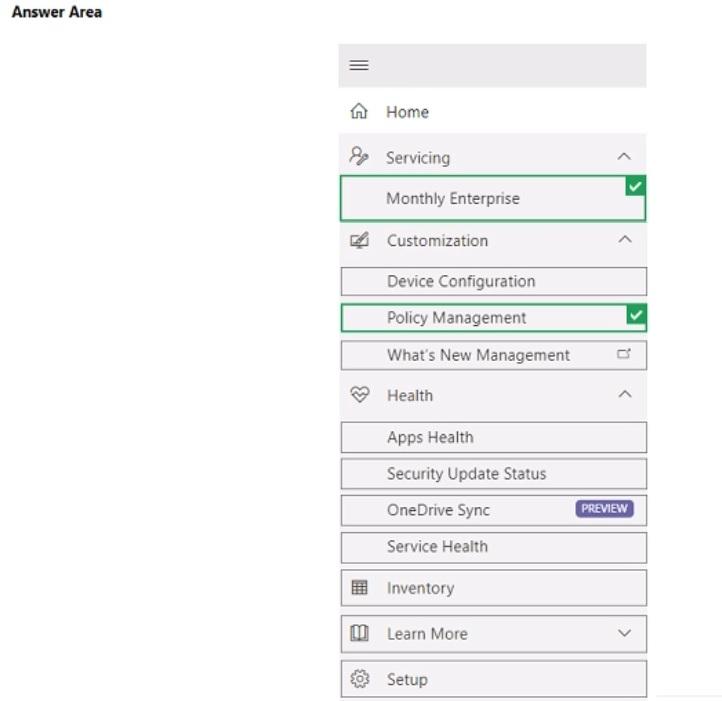The image size is (722, 701).
Task: Open Device Configuration
Action: tap(461, 281)
